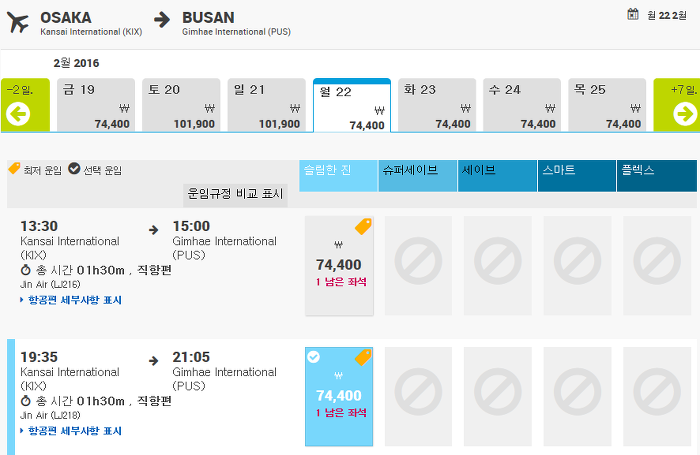The width and height of the screenshot is (700, 455).
Task: Select the 화 23 date tab
Action: tap(436, 105)
